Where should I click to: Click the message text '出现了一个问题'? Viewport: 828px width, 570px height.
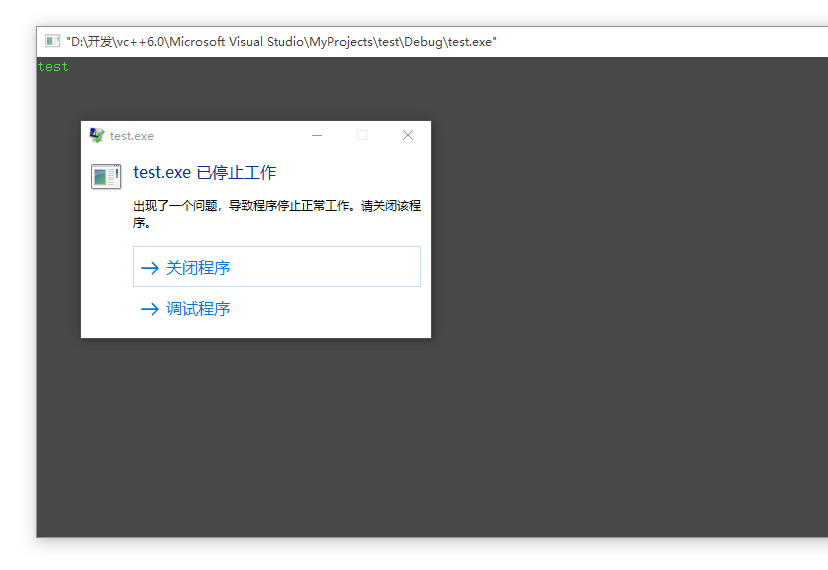click(x=175, y=205)
